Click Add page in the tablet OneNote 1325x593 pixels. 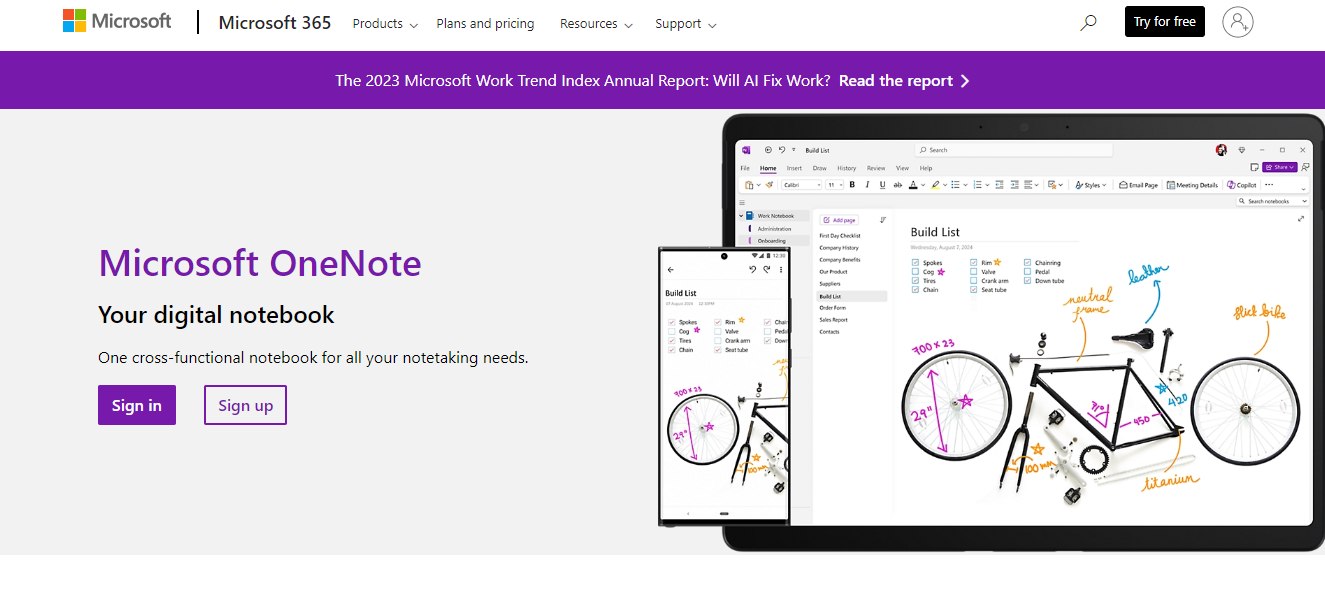click(840, 220)
